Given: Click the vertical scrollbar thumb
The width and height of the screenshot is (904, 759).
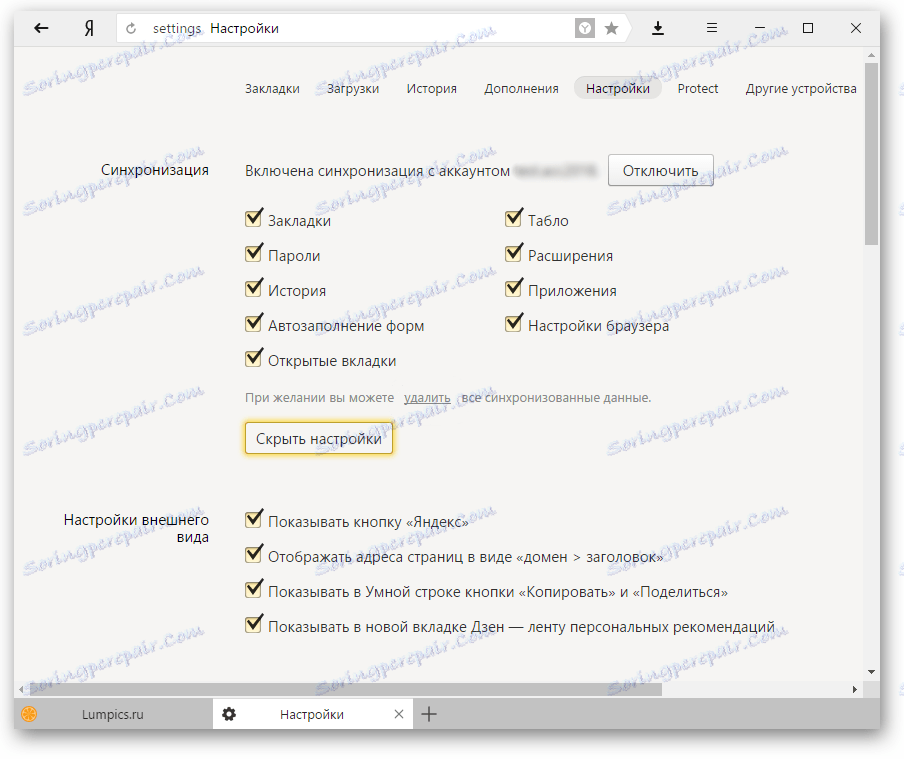Looking at the screenshot, I should pyautogui.click(x=871, y=153).
